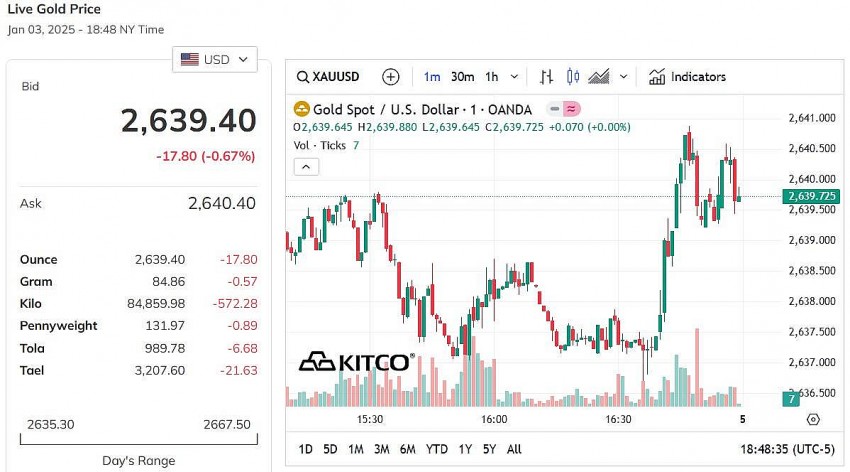Select the area chart style icon
Viewport: 850px width, 472px height.
[599, 77]
